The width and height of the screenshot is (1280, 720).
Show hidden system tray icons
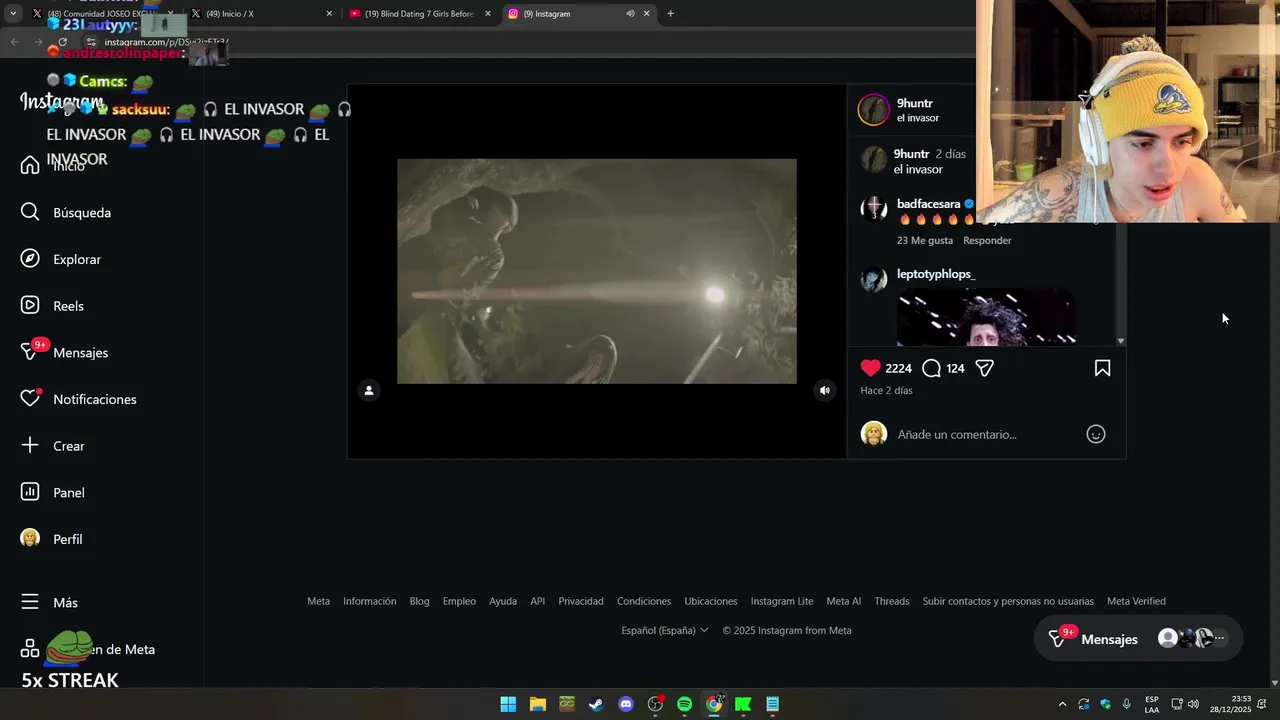point(1062,704)
